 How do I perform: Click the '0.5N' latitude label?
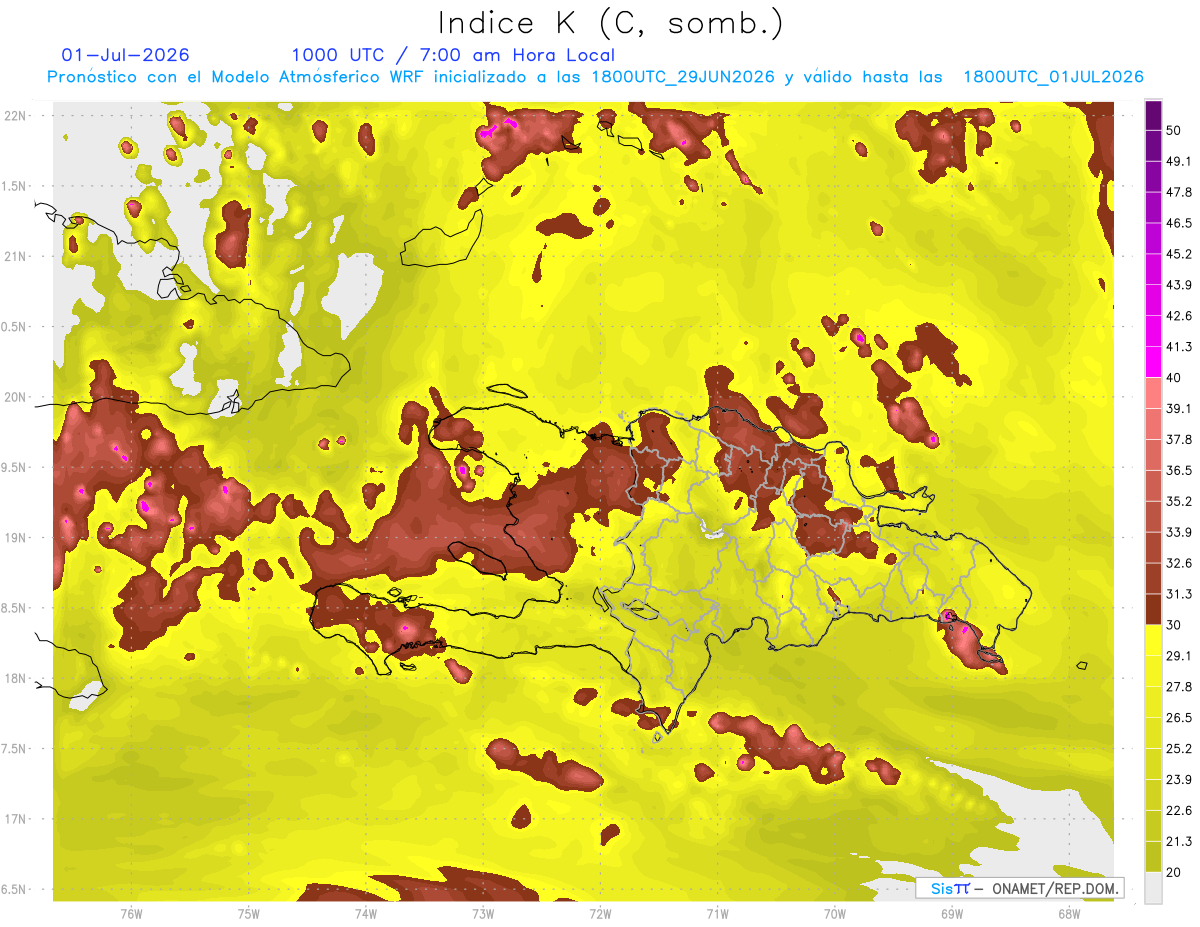(x=15, y=327)
